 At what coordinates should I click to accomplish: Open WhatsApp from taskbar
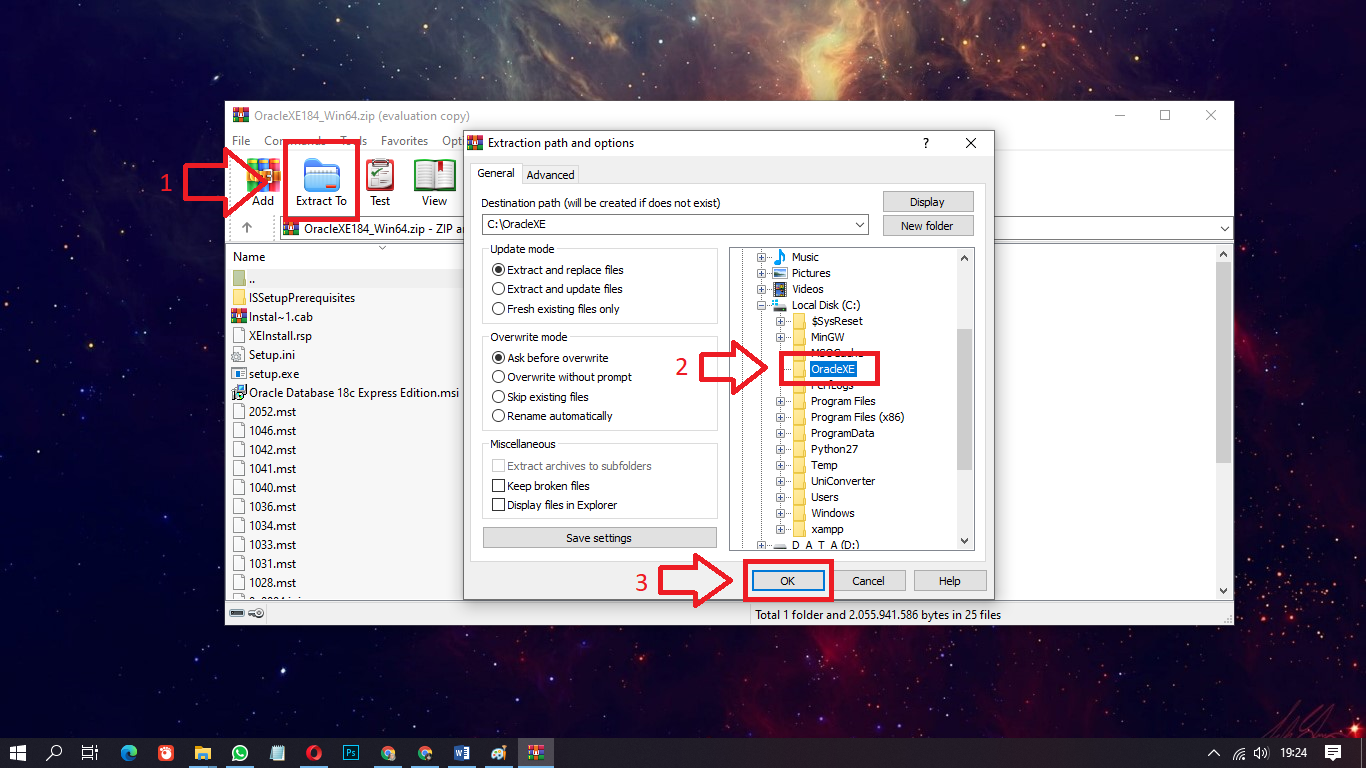pyautogui.click(x=240, y=753)
